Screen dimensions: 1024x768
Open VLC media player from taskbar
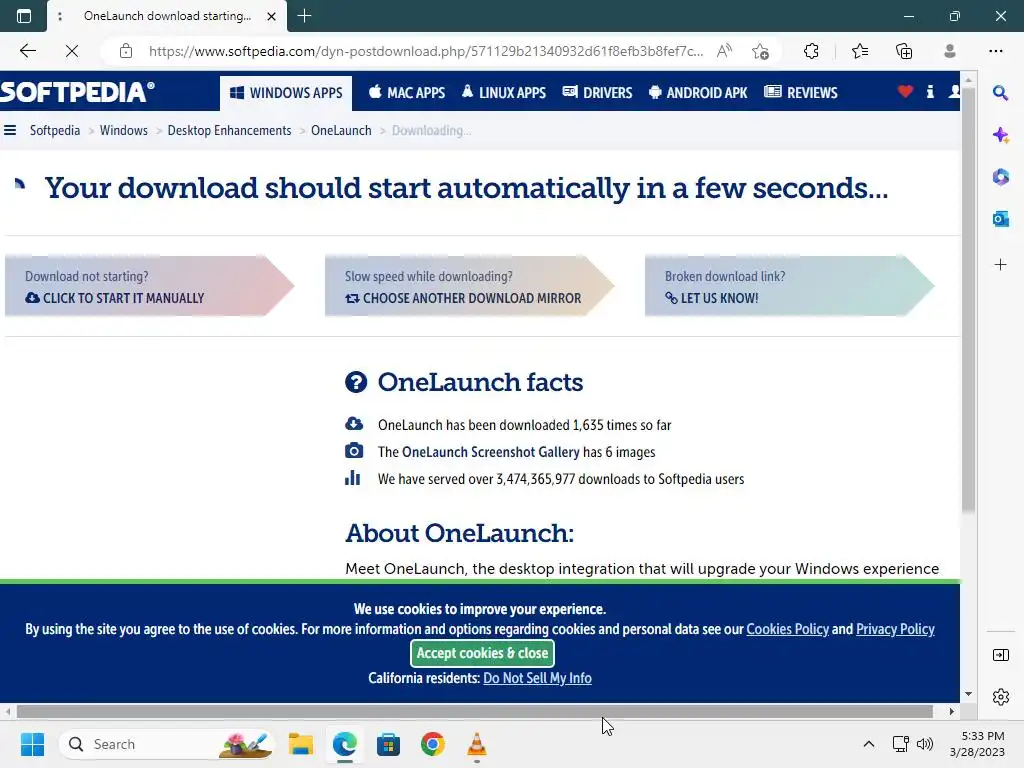click(477, 744)
